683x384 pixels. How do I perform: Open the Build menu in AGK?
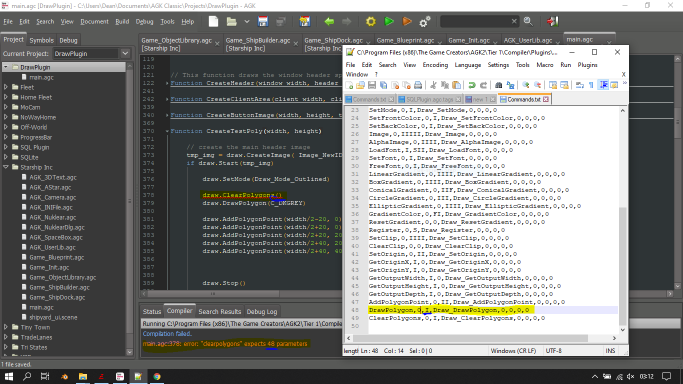point(122,21)
